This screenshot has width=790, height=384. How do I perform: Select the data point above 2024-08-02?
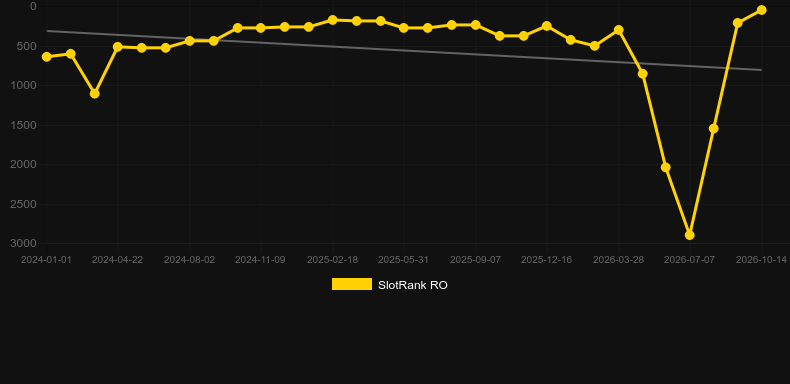click(189, 41)
